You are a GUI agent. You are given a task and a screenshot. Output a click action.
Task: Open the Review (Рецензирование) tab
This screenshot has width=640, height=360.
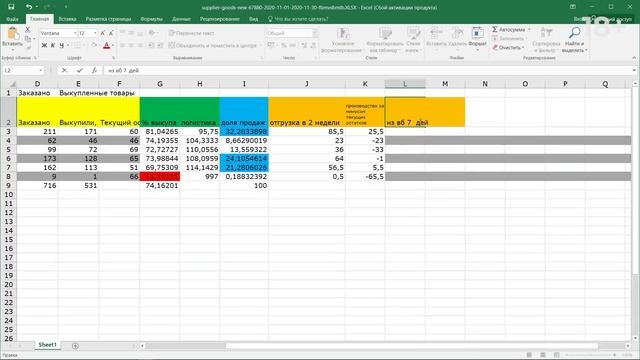220,19
